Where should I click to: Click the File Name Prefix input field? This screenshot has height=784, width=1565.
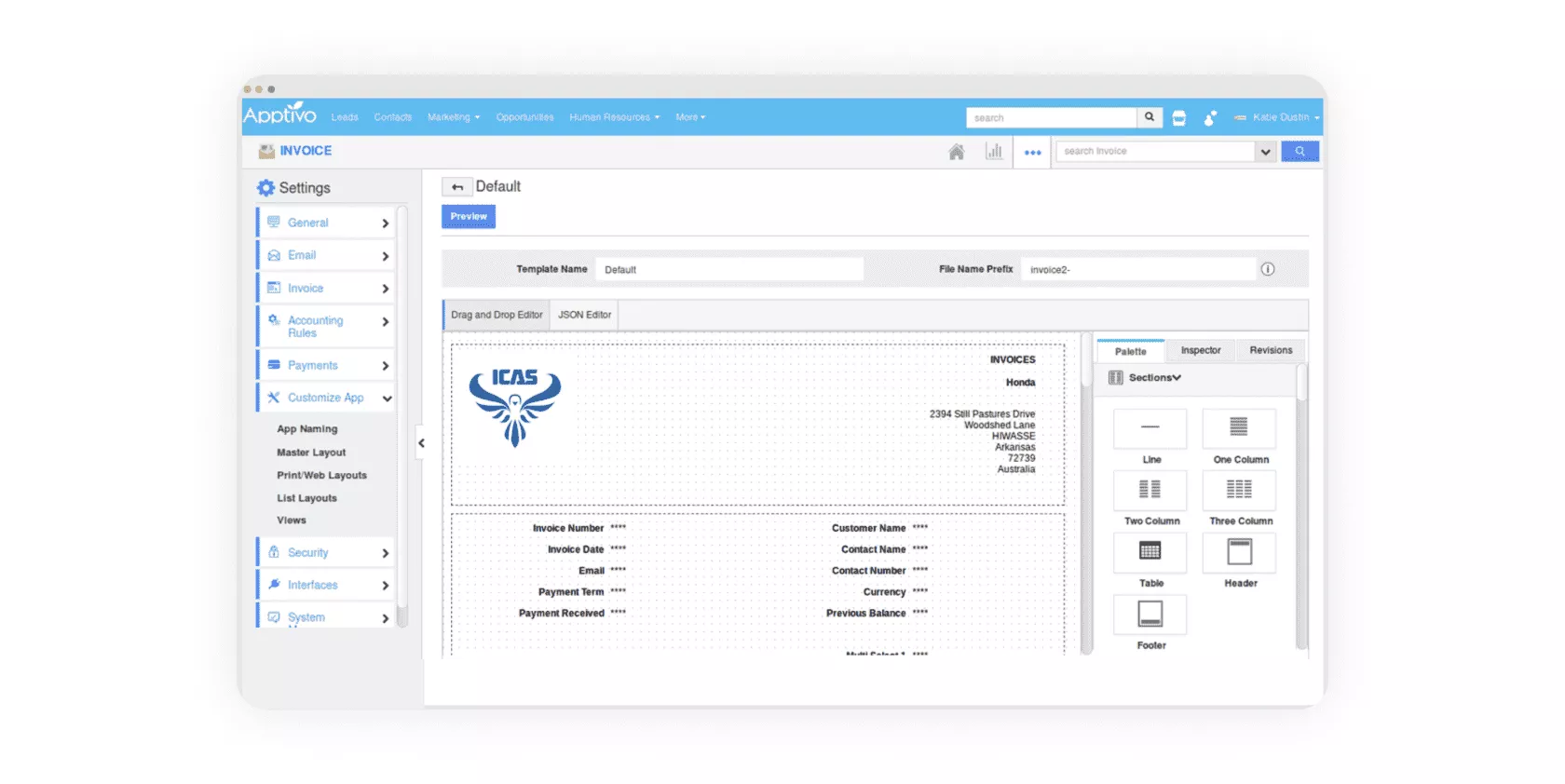tap(1138, 269)
